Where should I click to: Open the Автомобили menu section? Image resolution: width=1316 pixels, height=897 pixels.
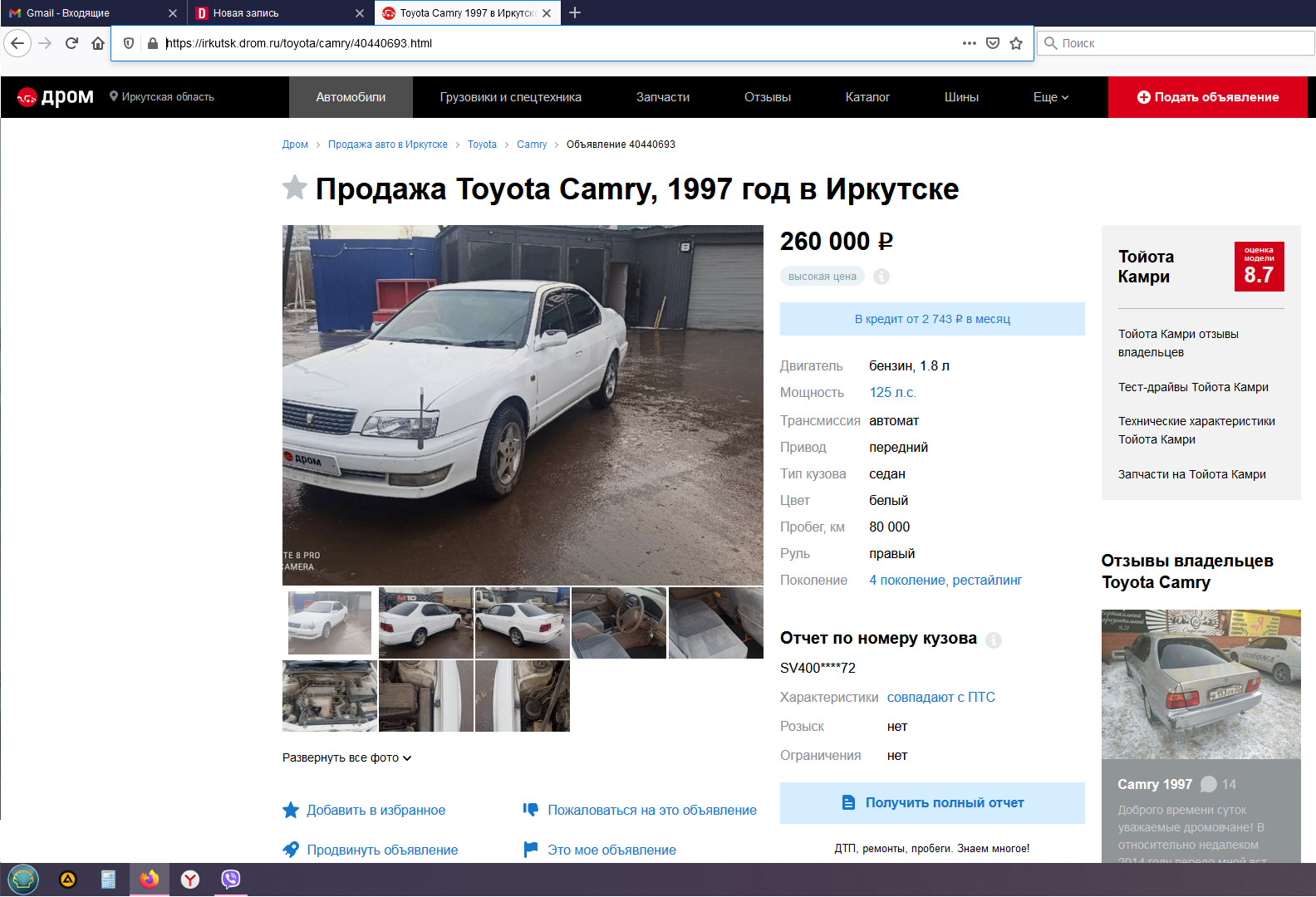(351, 97)
